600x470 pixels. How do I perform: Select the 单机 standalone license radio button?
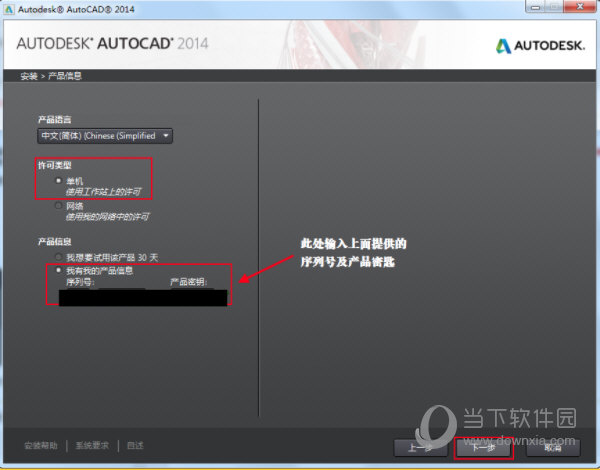pyautogui.click(x=59, y=180)
